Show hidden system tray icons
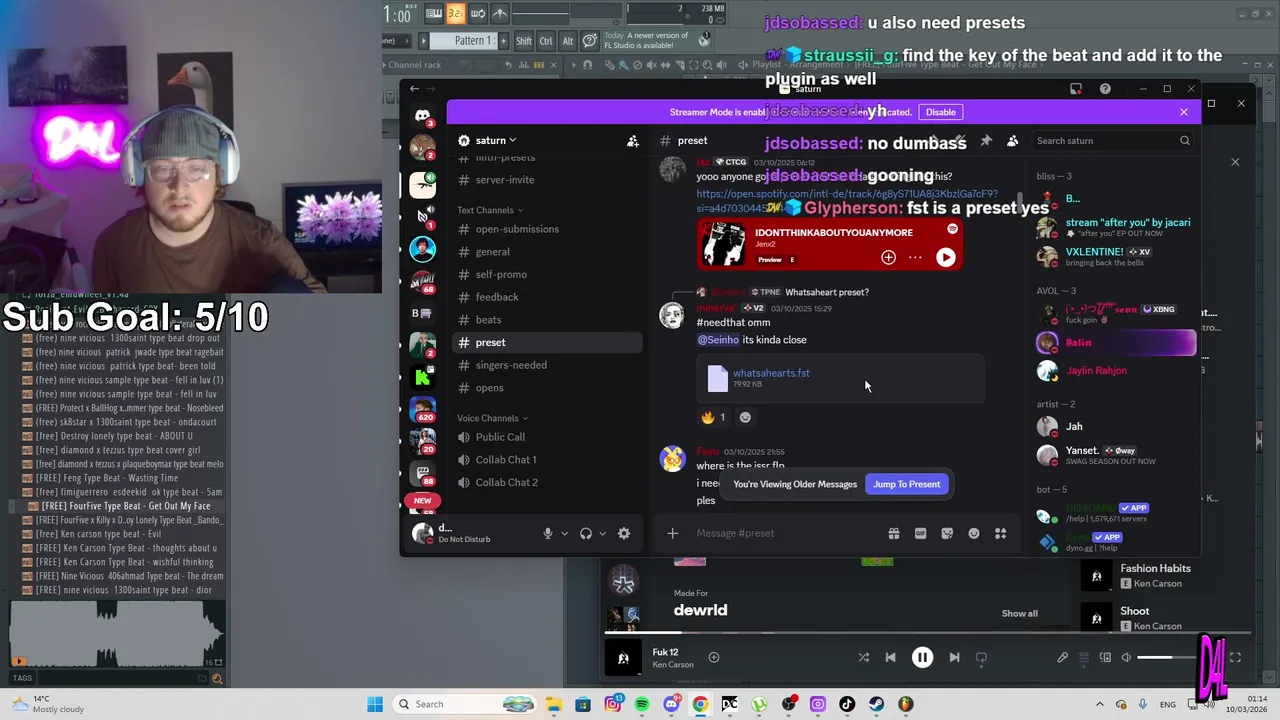1280x720 pixels. (1100, 704)
